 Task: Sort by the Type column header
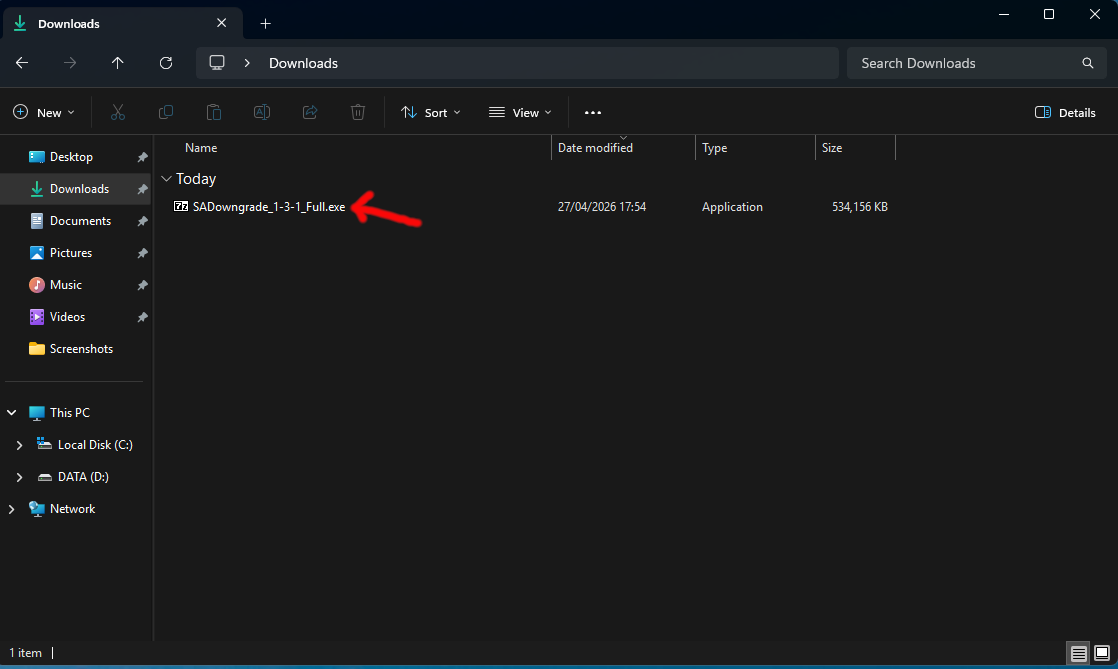coord(755,148)
